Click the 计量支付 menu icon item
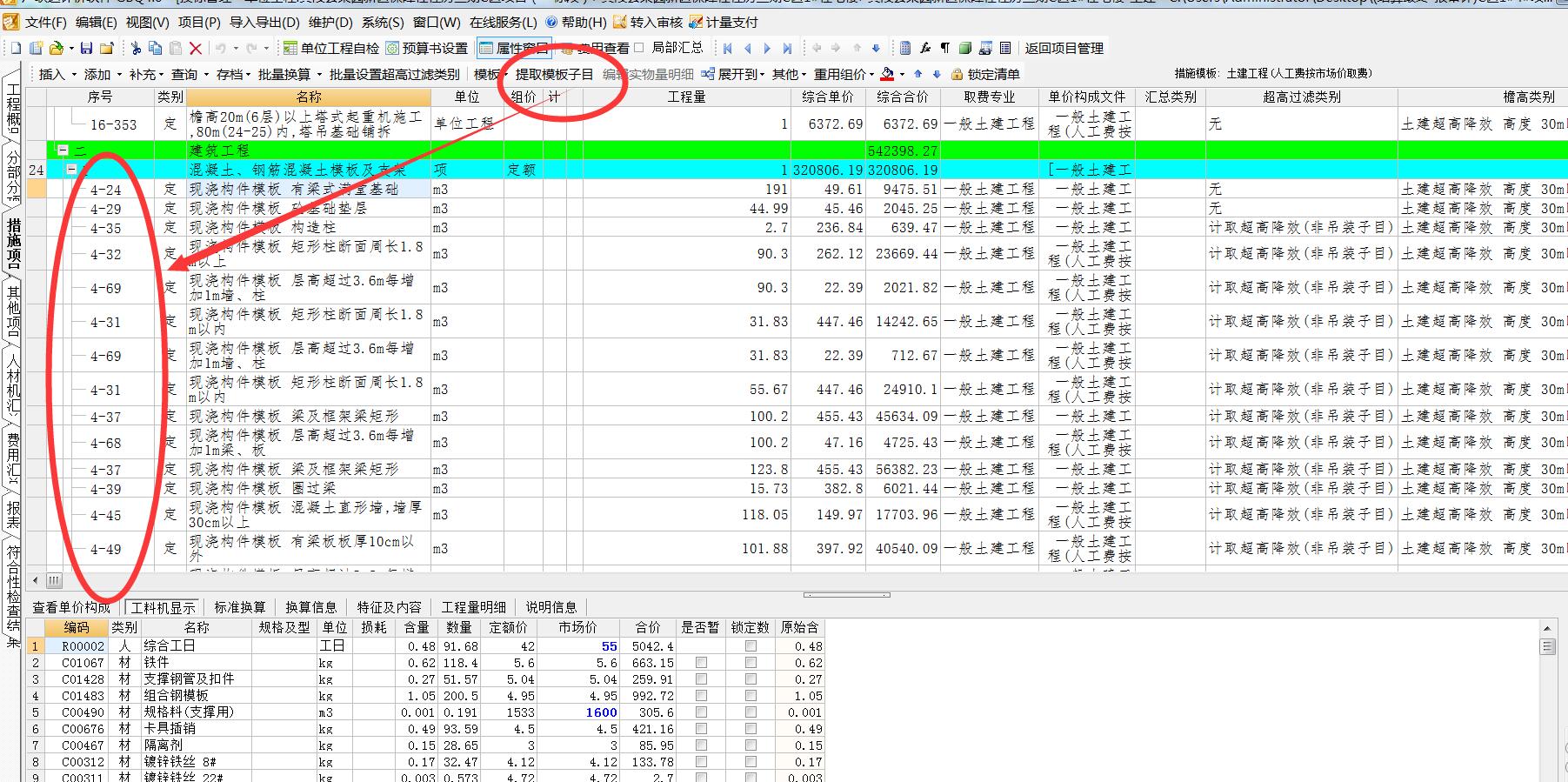Image resolution: width=1568 pixels, height=782 pixels. coord(724,22)
